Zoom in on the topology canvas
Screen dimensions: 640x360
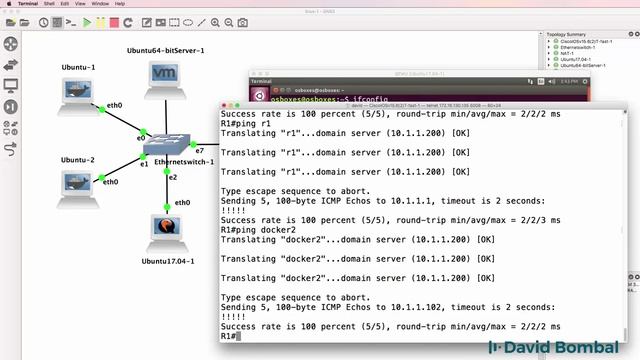[215, 23]
